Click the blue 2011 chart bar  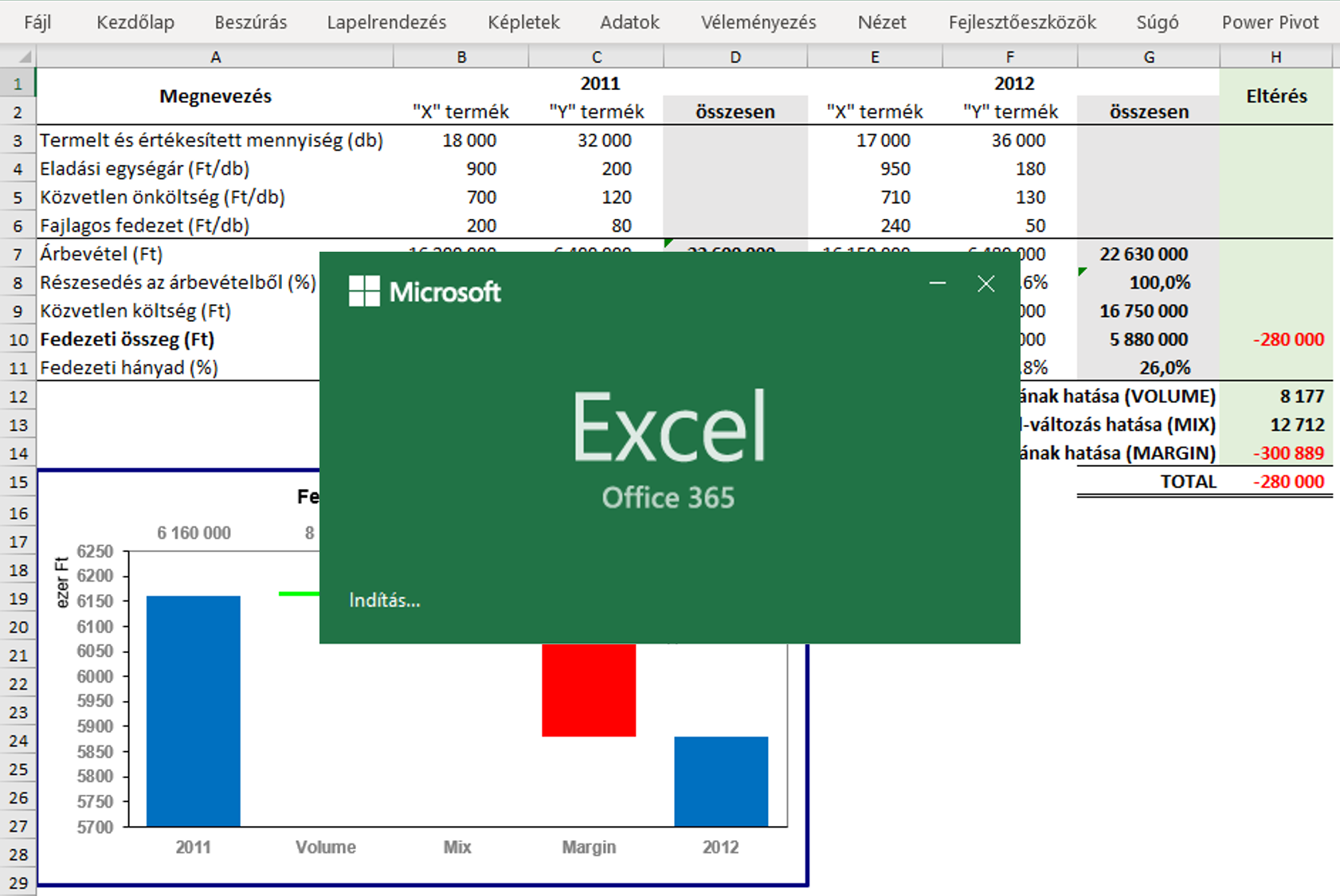193,709
